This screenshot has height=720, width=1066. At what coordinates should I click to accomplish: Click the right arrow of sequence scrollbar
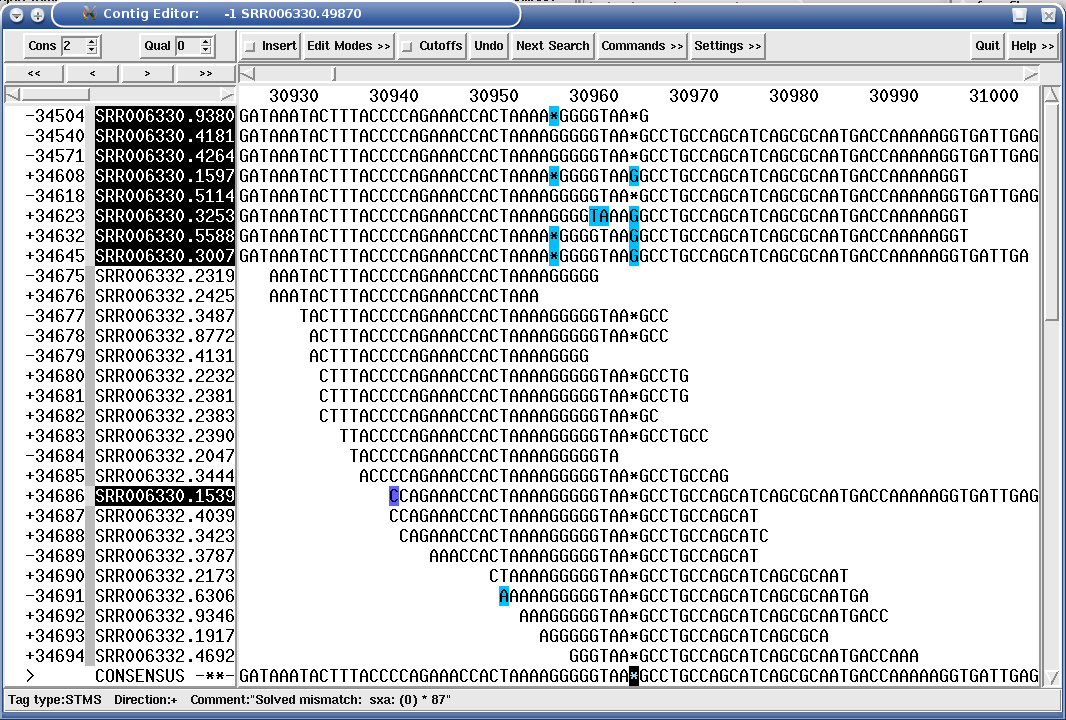click(1031, 73)
